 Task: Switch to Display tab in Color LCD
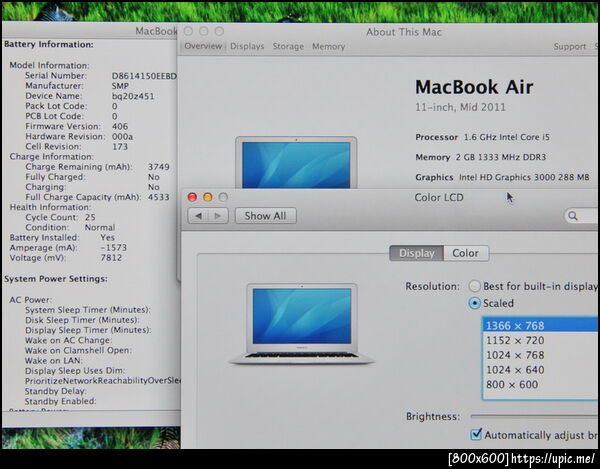pos(417,253)
